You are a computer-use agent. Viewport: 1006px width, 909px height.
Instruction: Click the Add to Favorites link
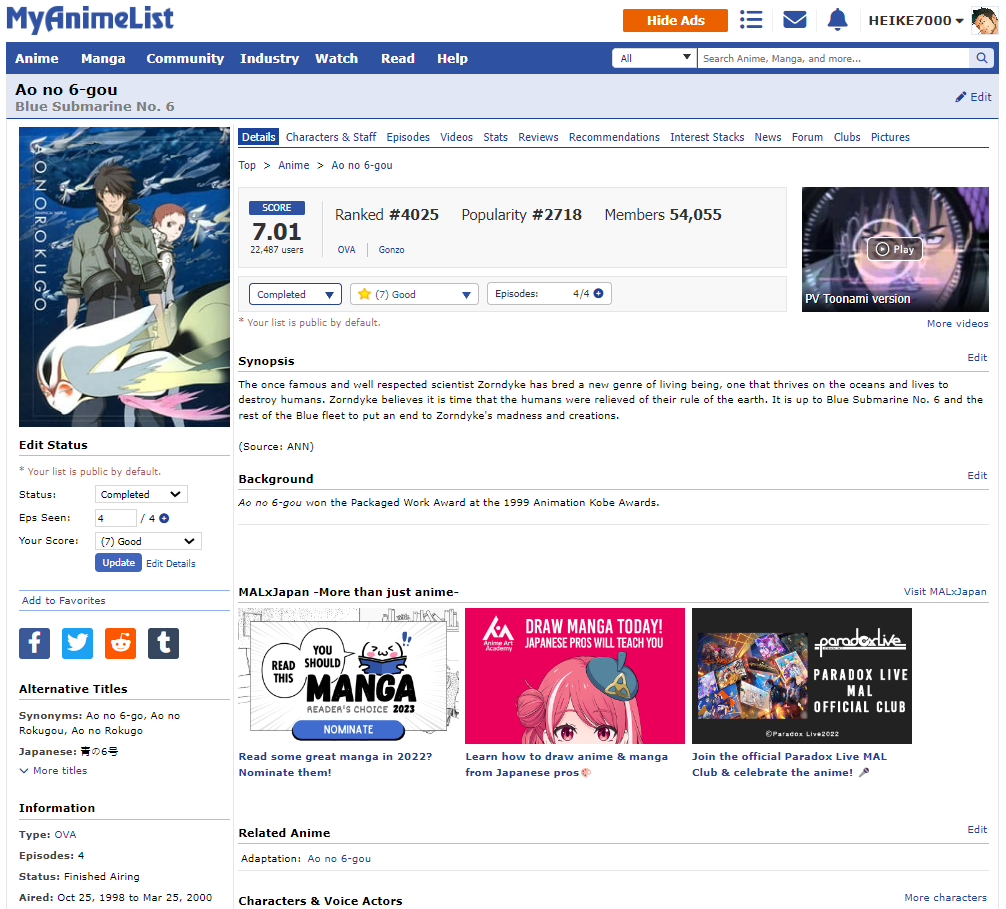click(x=64, y=601)
